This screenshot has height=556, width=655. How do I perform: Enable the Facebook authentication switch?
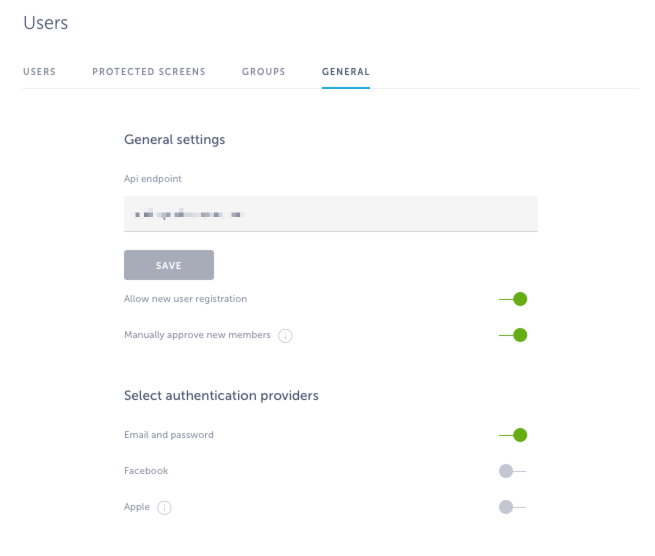pyautogui.click(x=513, y=471)
